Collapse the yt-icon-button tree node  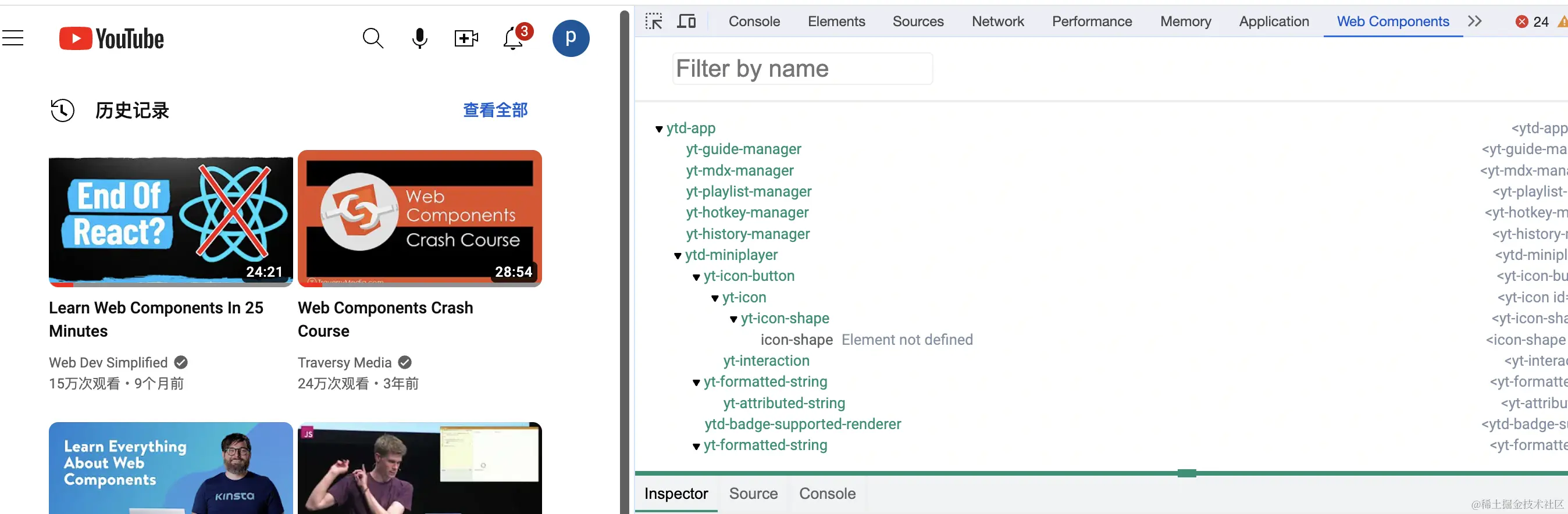tap(696, 277)
